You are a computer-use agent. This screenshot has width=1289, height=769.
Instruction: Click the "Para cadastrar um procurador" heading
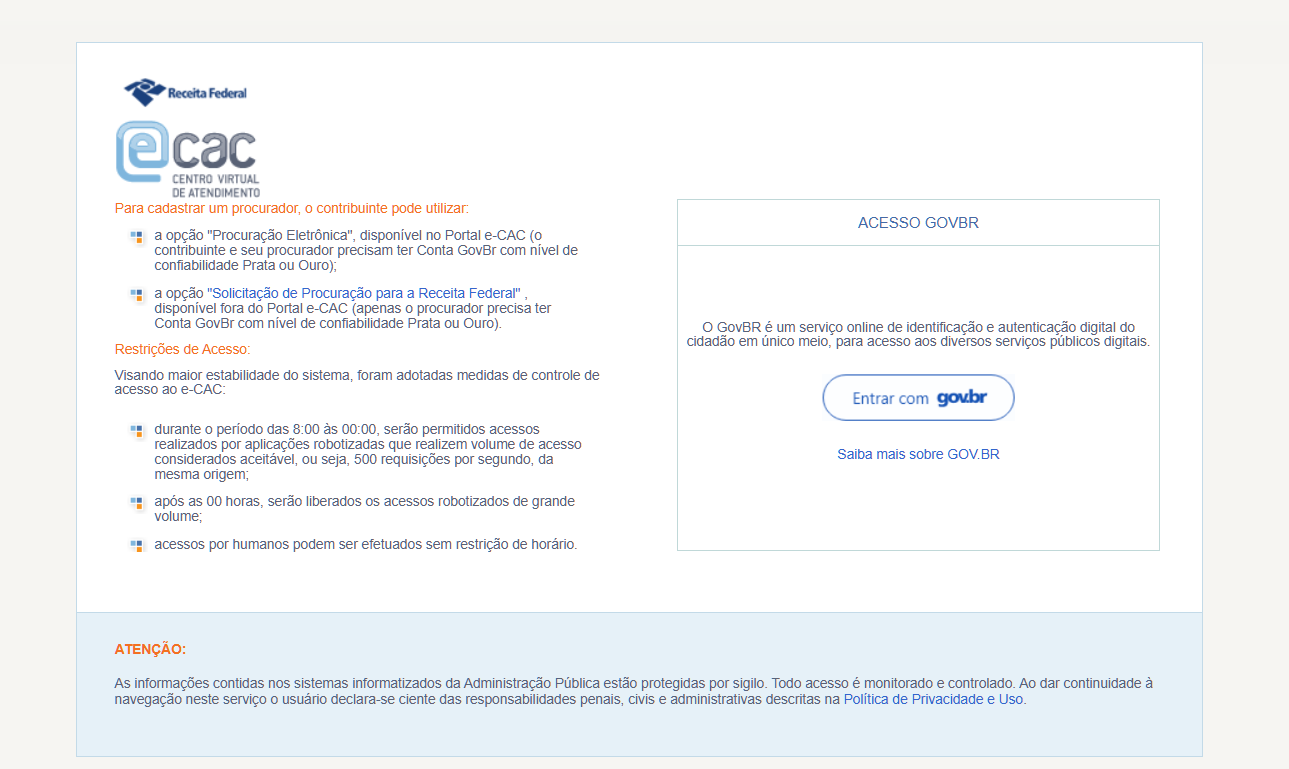(x=292, y=209)
